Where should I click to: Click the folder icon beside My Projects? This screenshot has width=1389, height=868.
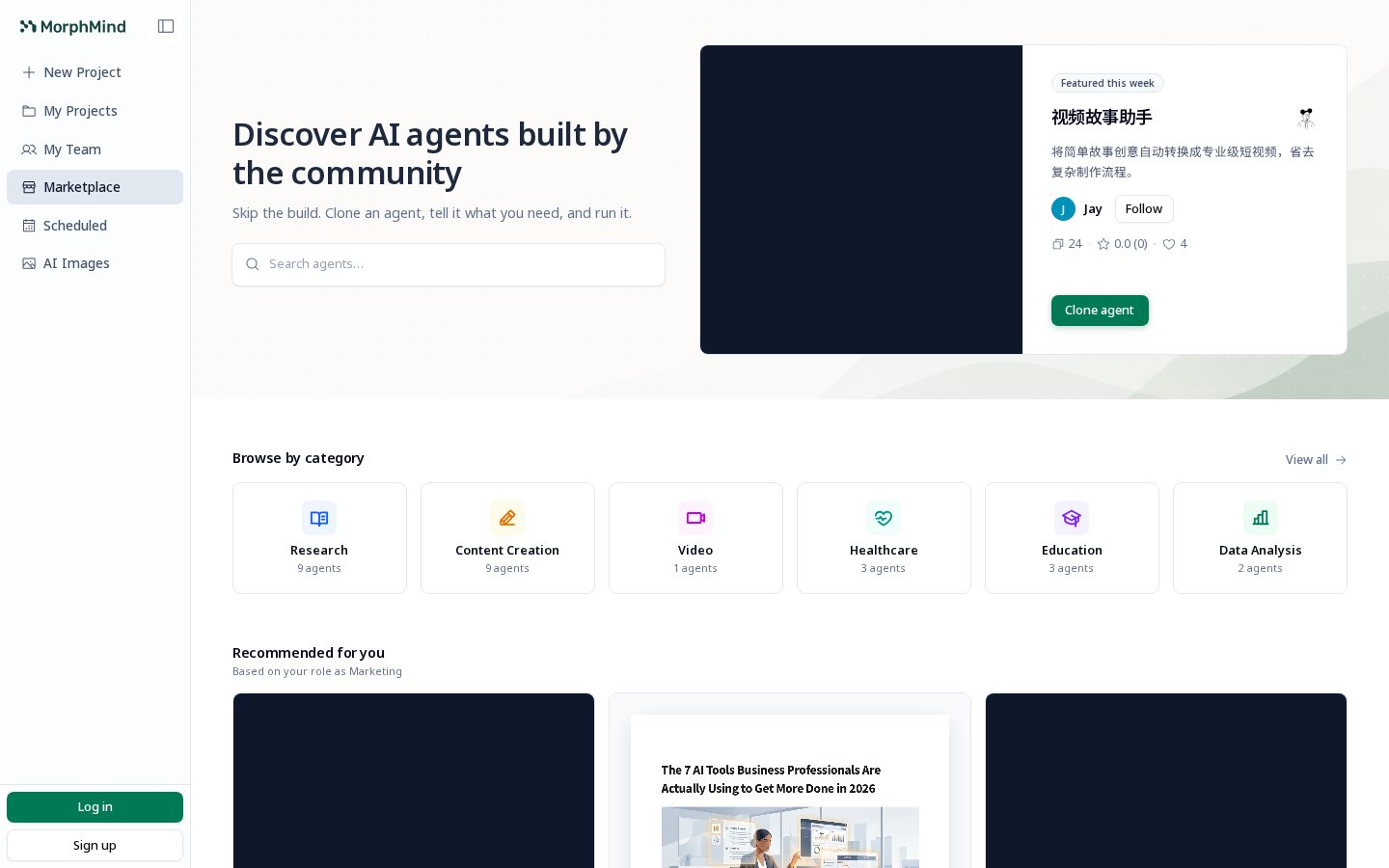pos(29,111)
